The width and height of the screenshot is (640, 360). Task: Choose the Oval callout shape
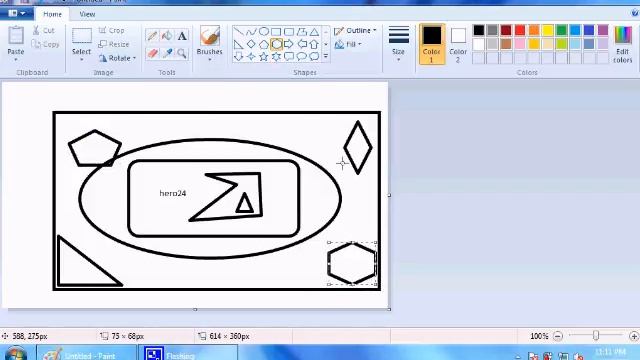(x=302, y=56)
